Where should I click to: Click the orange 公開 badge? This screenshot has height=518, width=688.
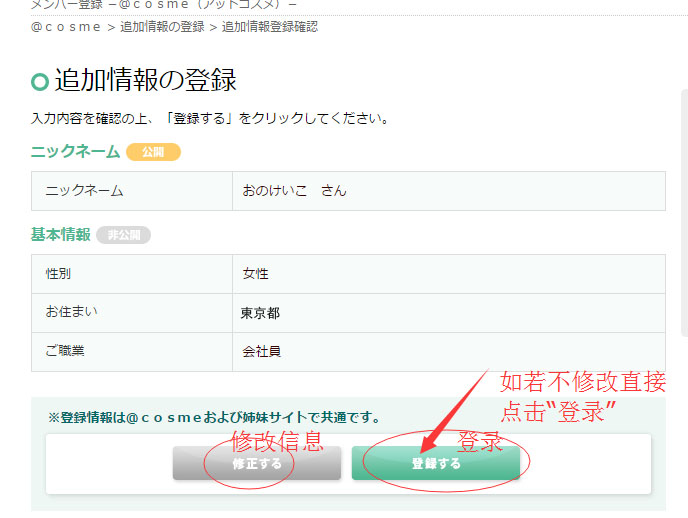(153, 152)
